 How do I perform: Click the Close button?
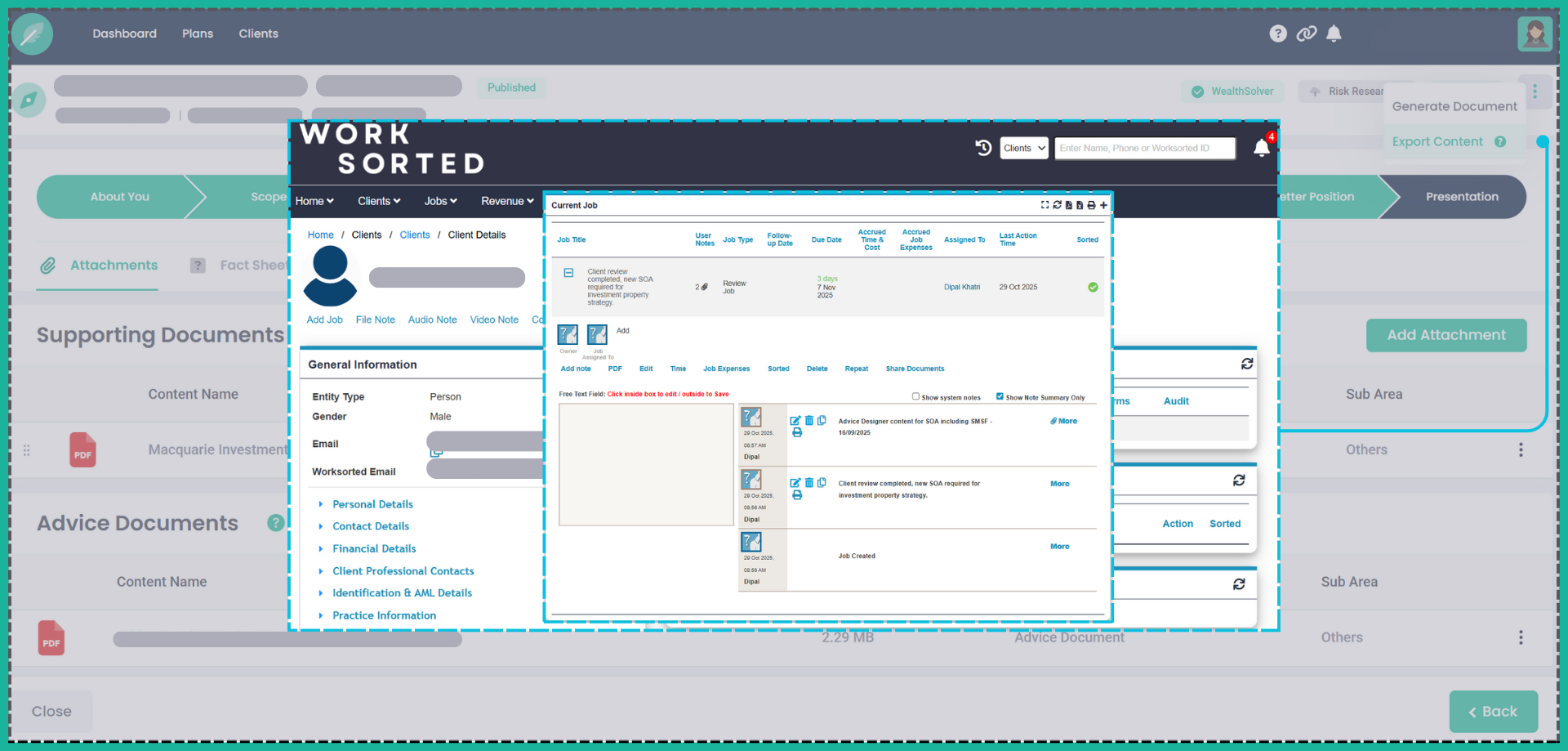51,712
